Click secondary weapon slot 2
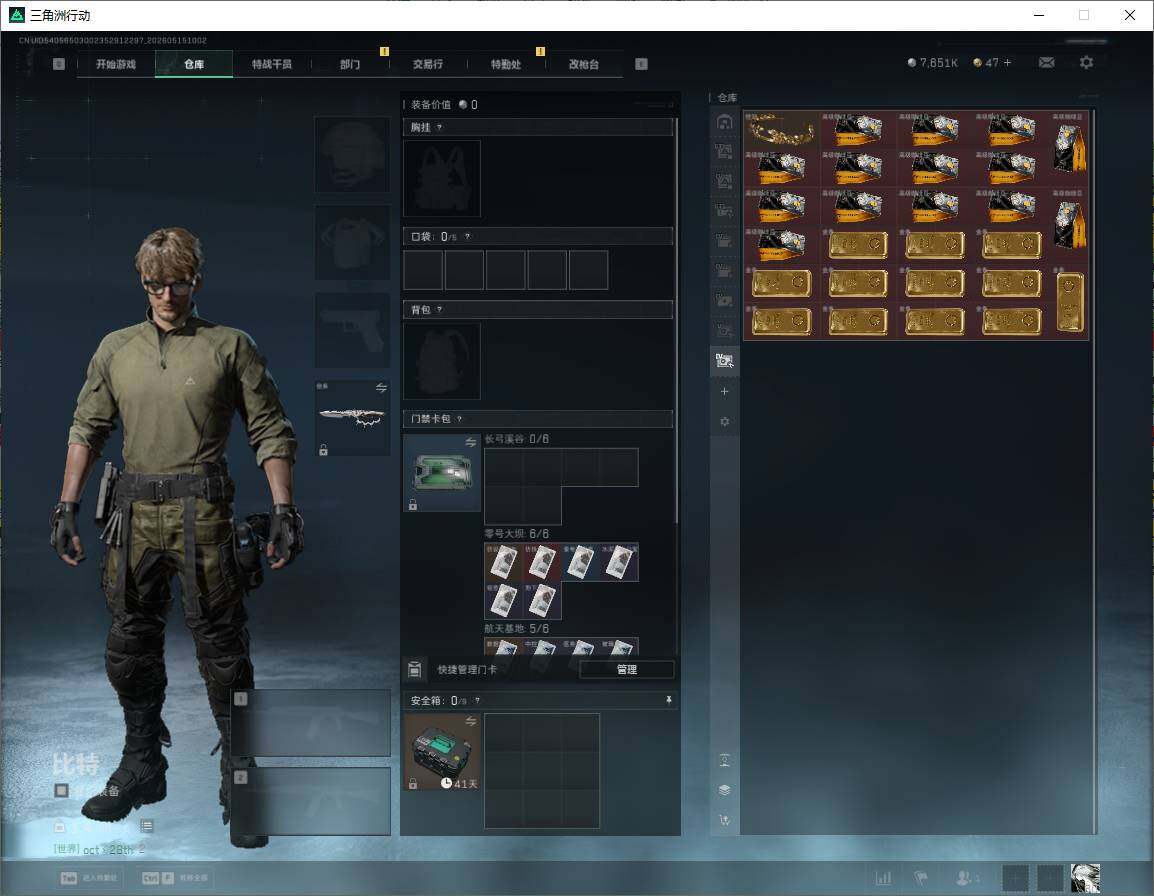Viewport: 1154px width, 896px height. pos(311,801)
